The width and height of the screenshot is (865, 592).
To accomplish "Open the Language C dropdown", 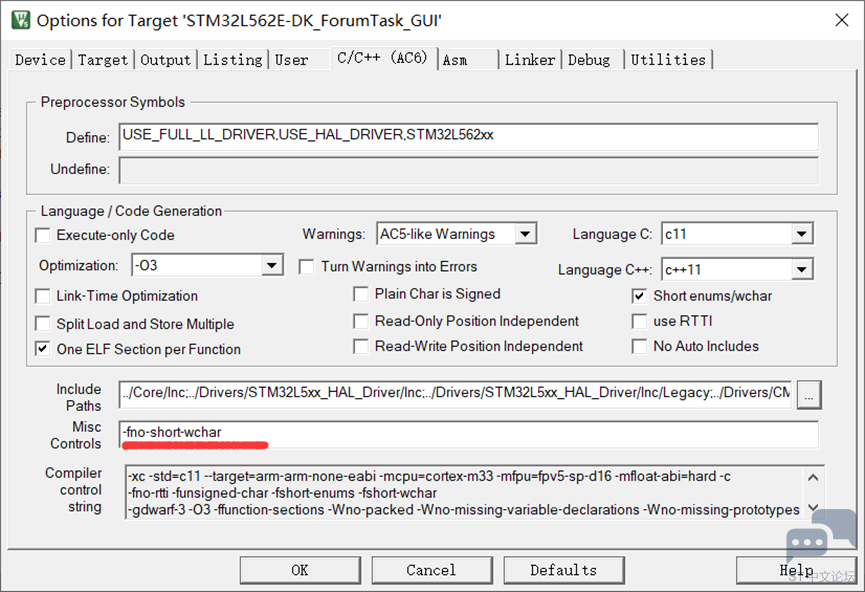I will 737,234.
